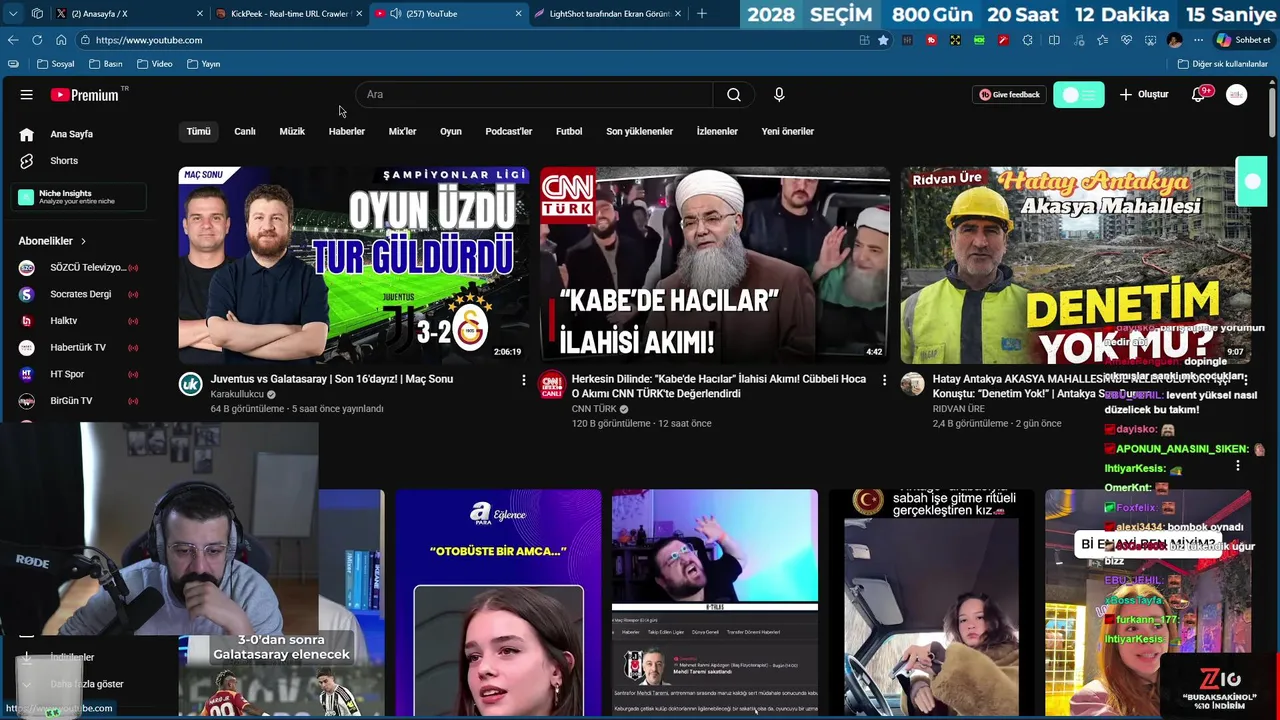Select the Son yüklenenler filter chip
The width and height of the screenshot is (1280, 720).
click(x=640, y=132)
